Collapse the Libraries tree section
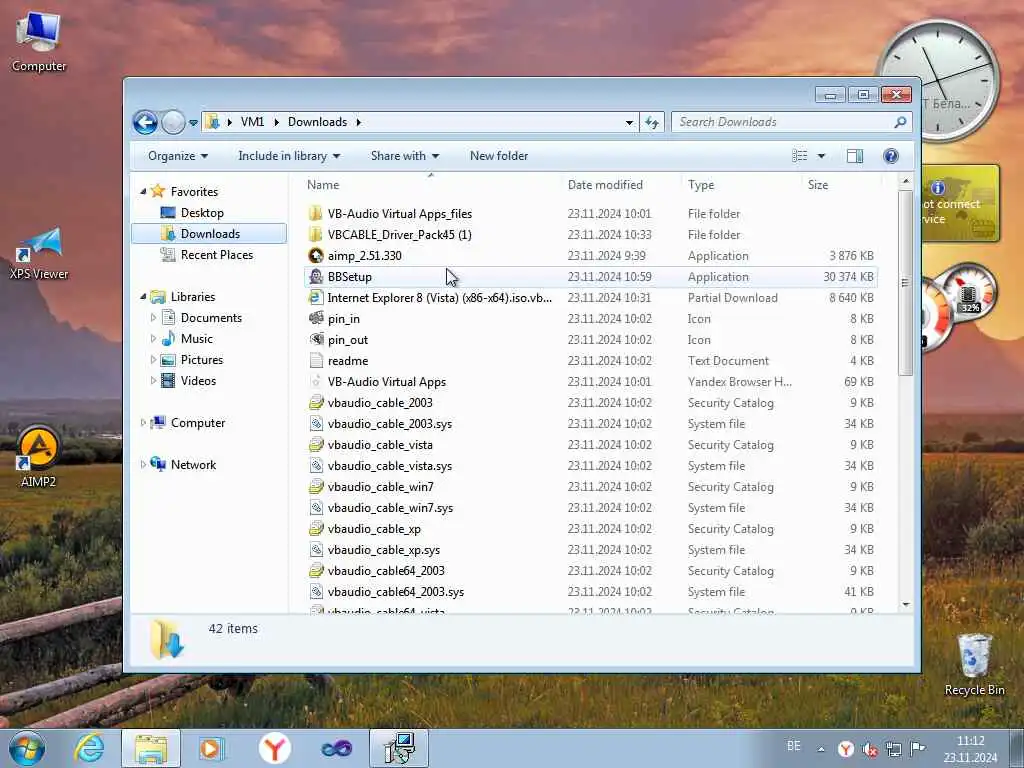 [x=143, y=296]
